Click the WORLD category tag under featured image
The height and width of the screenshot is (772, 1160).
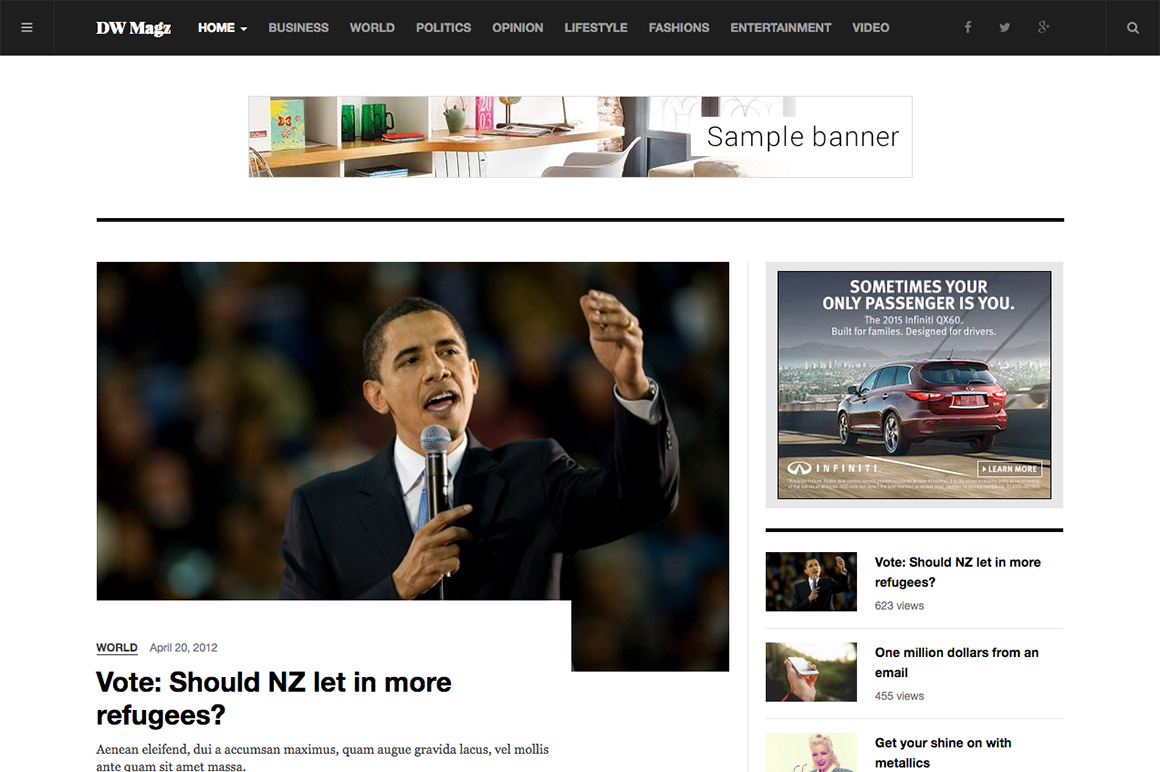(117, 648)
